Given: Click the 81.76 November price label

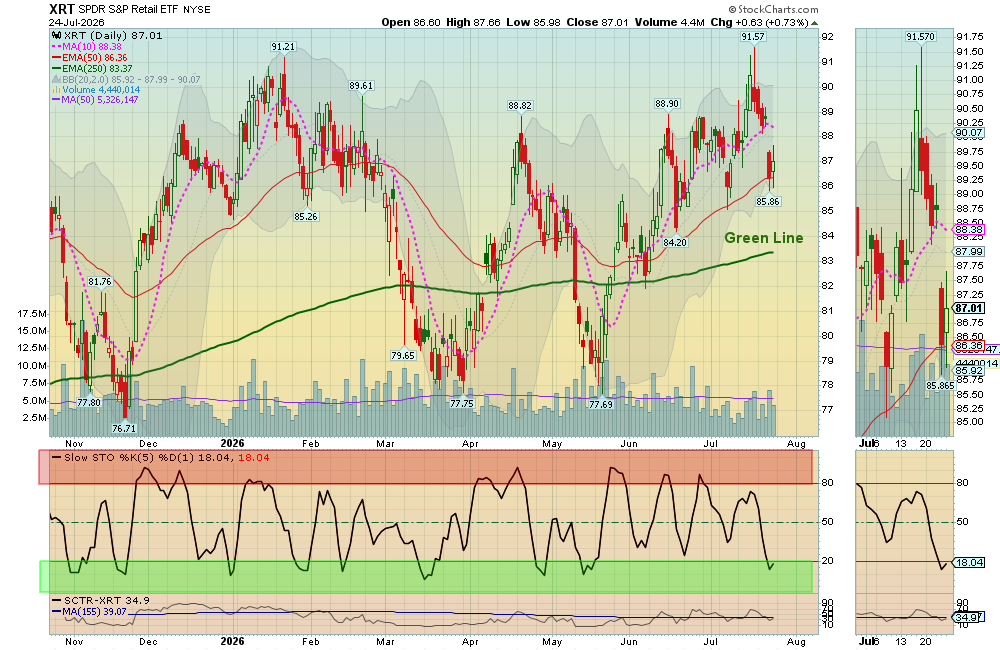Looking at the screenshot, I should point(99,281).
